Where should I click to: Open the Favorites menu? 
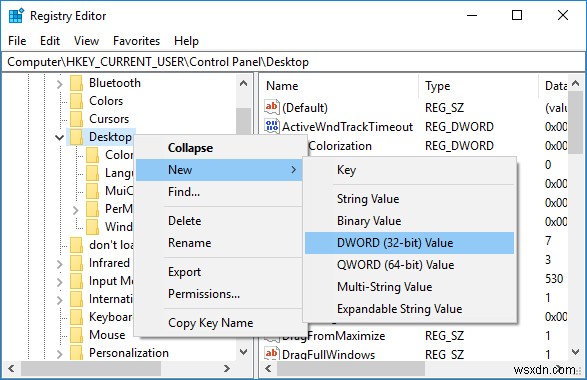click(136, 41)
